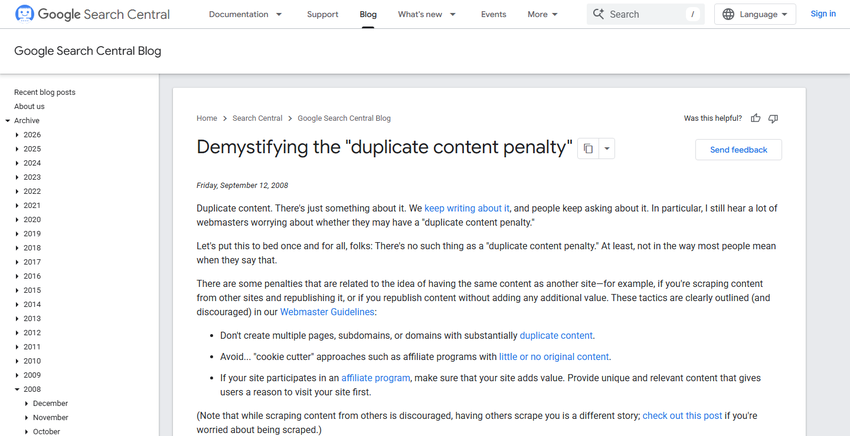Open the dropdown beside the copy page button

pyautogui.click(x=607, y=149)
